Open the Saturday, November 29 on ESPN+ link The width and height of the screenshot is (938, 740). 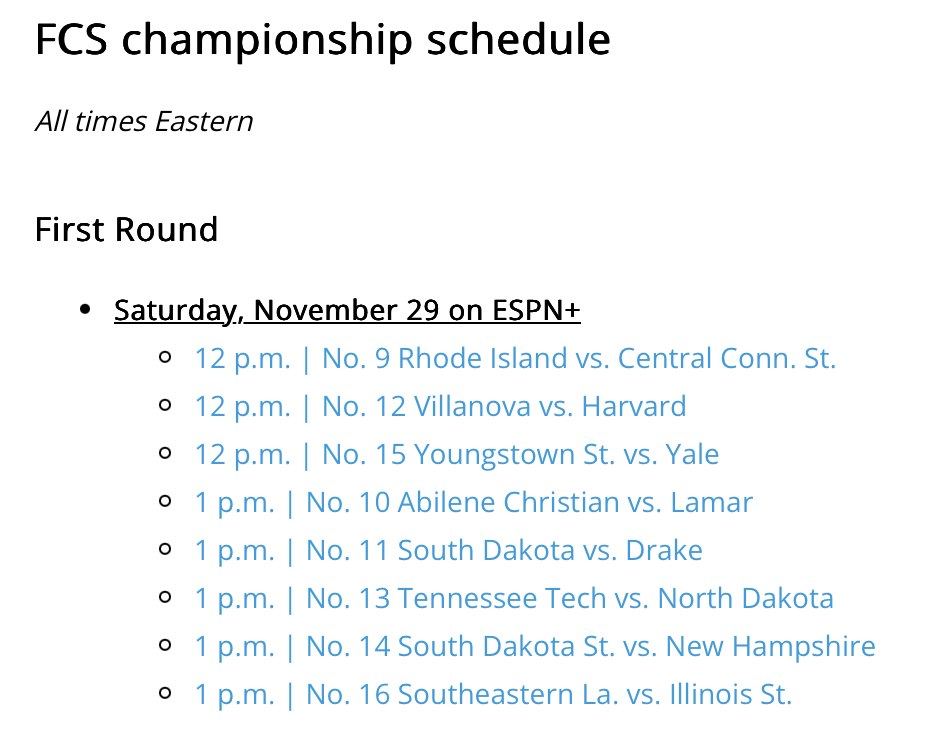coord(347,310)
